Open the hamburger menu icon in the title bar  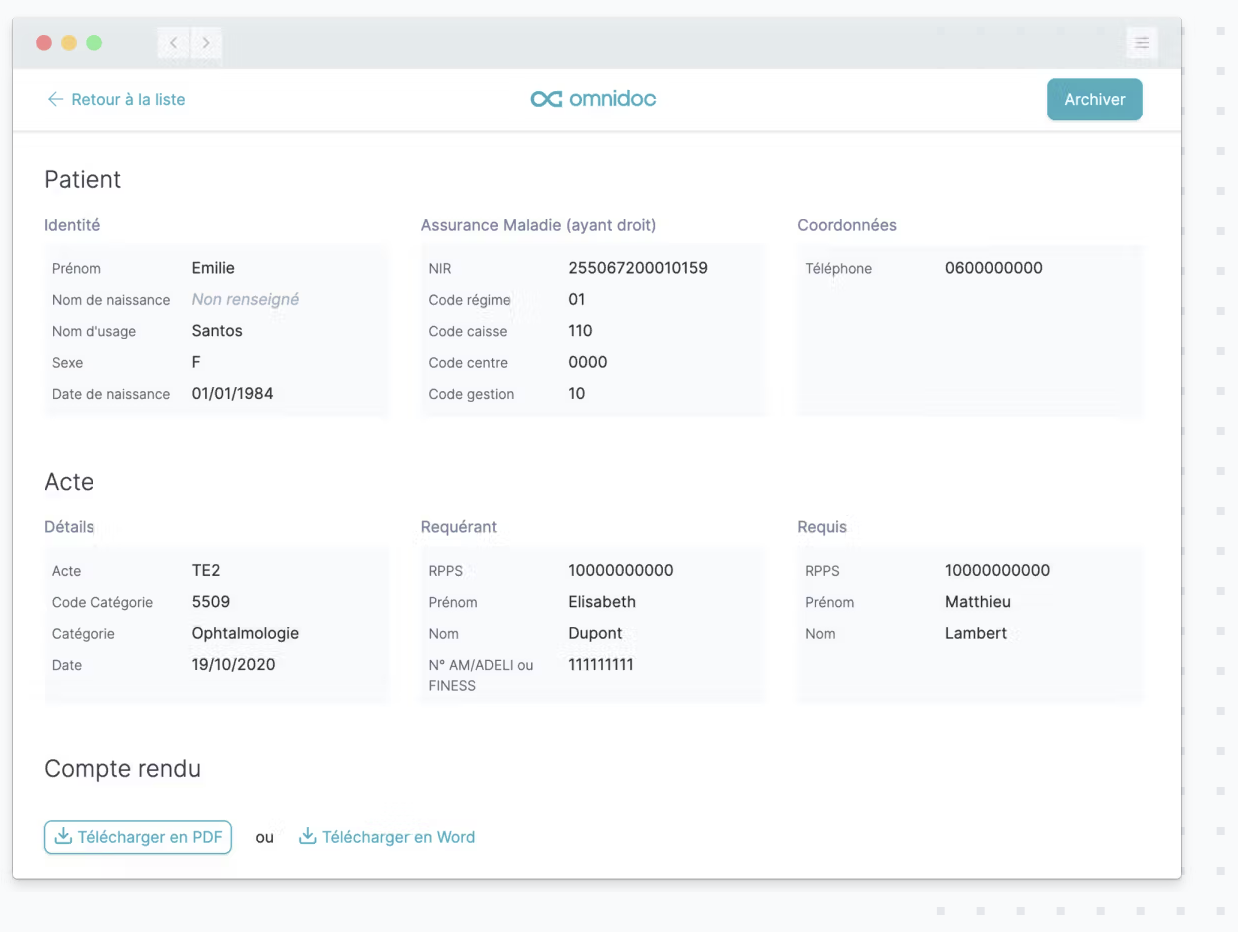[x=1141, y=44]
